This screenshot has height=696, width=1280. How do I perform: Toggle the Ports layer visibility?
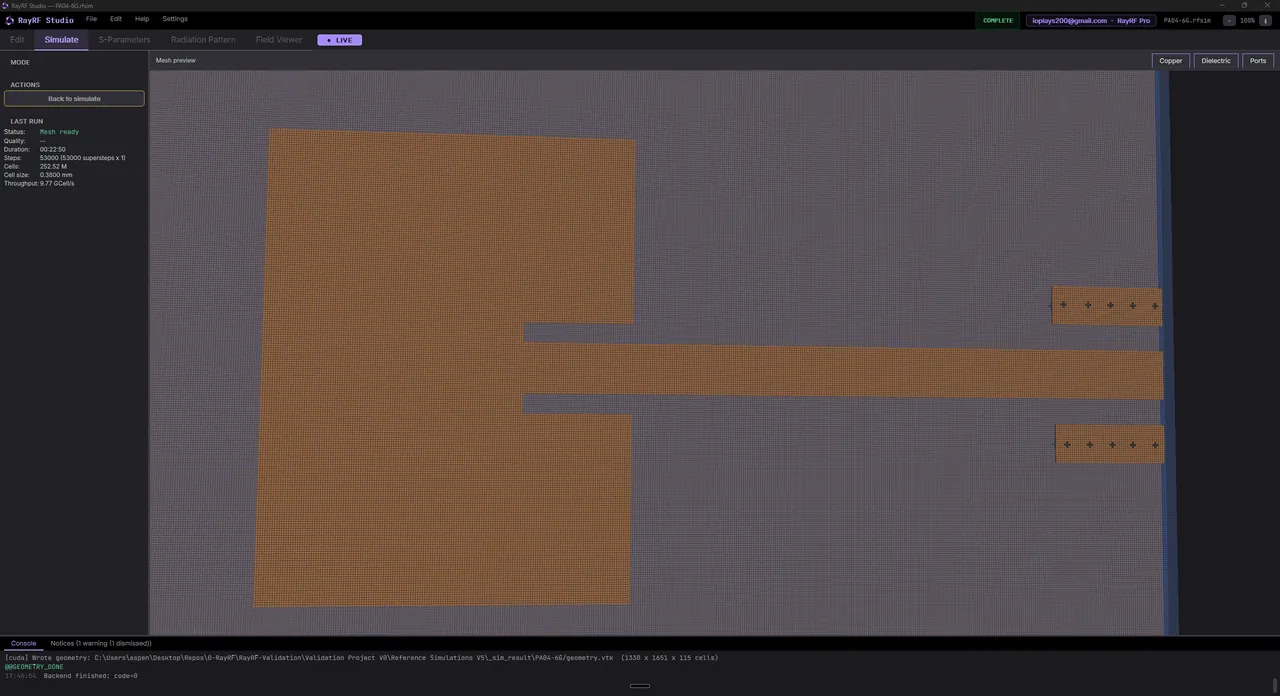[x=1258, y=61]
